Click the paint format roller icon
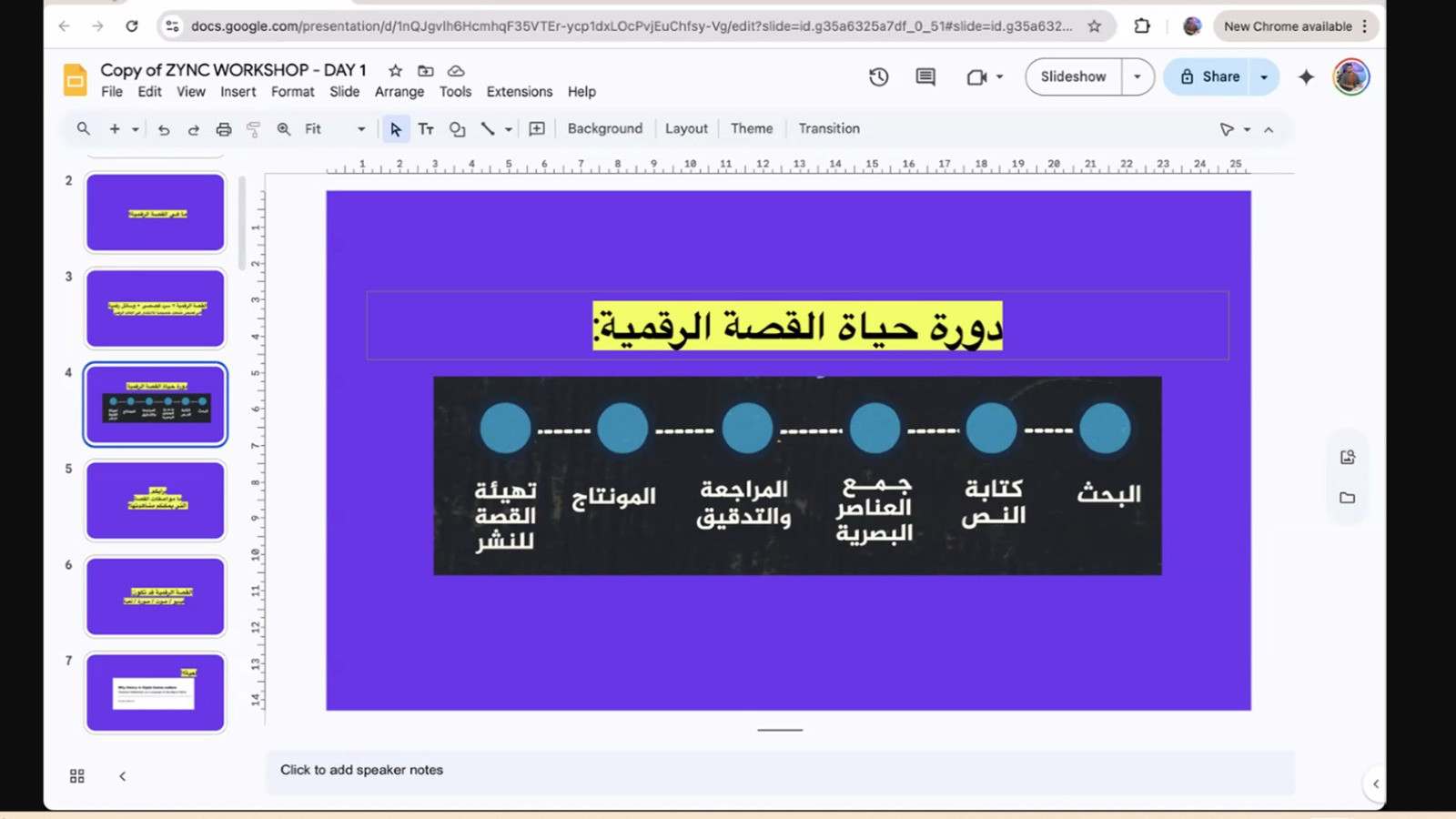 click(254, 129)
